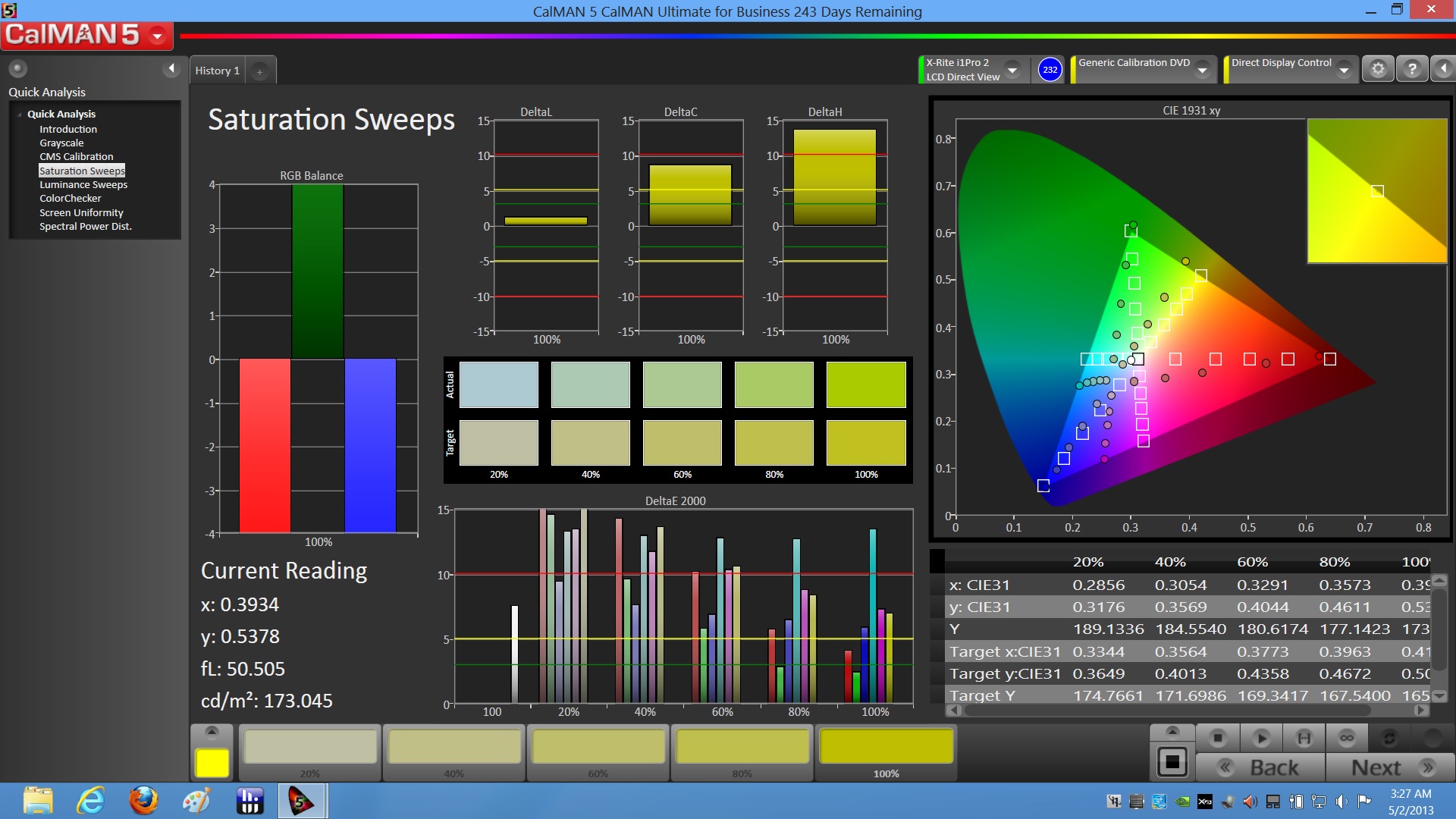This screenshot has width=1456, height=819.
Task: Open the red speaker audio tray icon
Action: 1250,802
